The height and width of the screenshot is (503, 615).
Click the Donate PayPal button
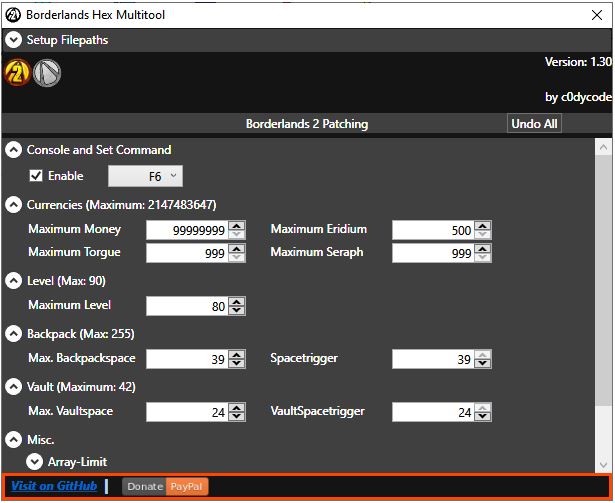[x=165, y=487]
